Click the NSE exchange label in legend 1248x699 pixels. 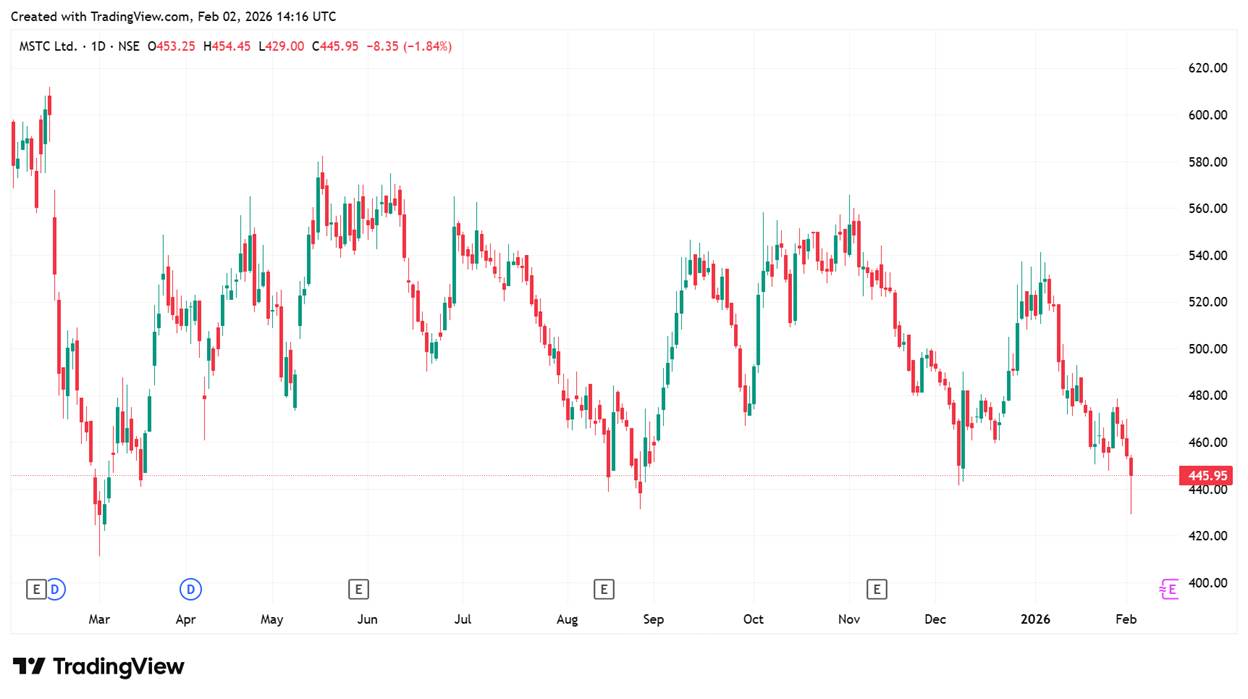(128, 46)
